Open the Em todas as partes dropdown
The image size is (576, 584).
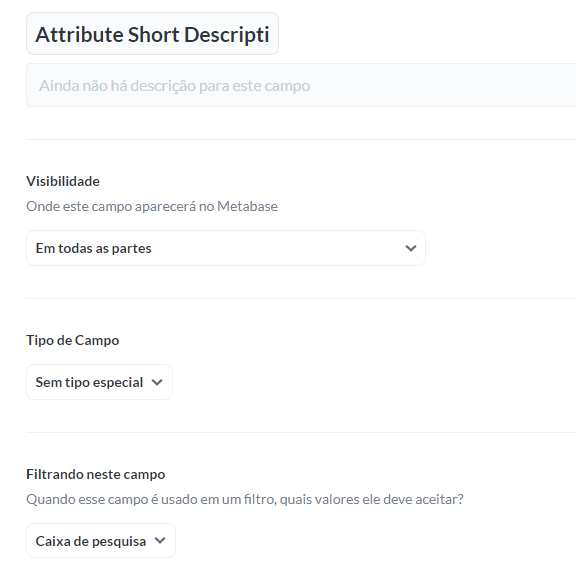(226, 248)
